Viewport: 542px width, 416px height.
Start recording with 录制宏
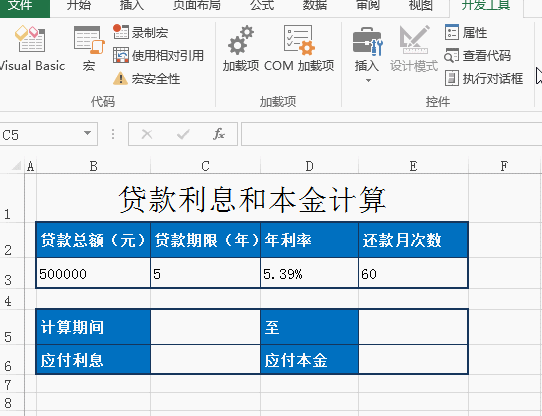[x=140, y=33]
